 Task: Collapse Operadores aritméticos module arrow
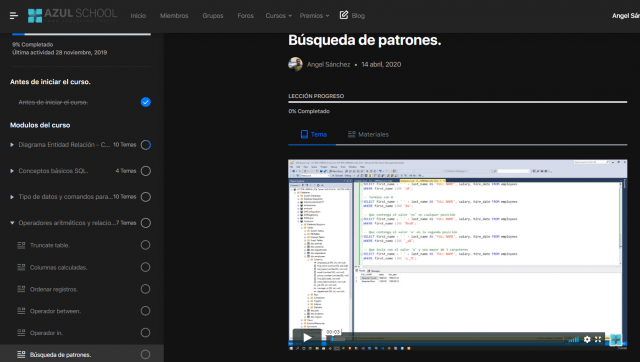12,223
